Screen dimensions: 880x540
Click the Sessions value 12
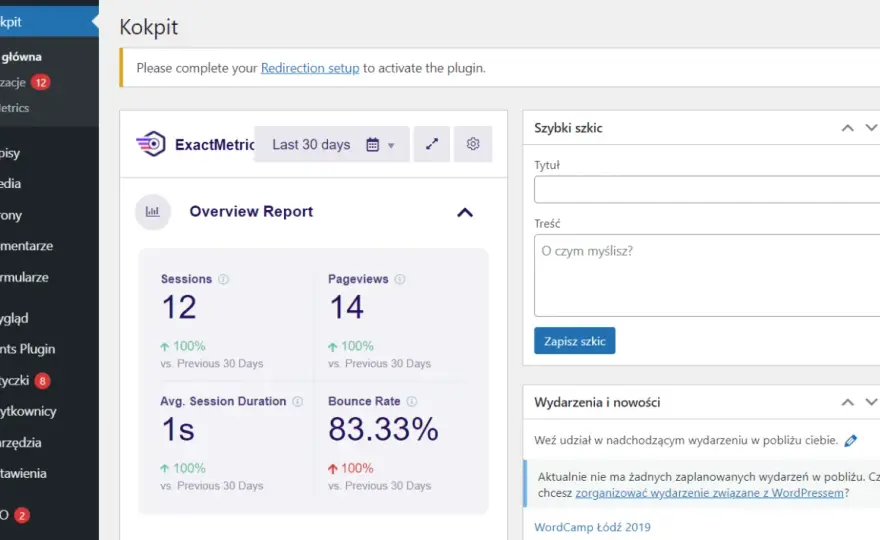(179, 308)
